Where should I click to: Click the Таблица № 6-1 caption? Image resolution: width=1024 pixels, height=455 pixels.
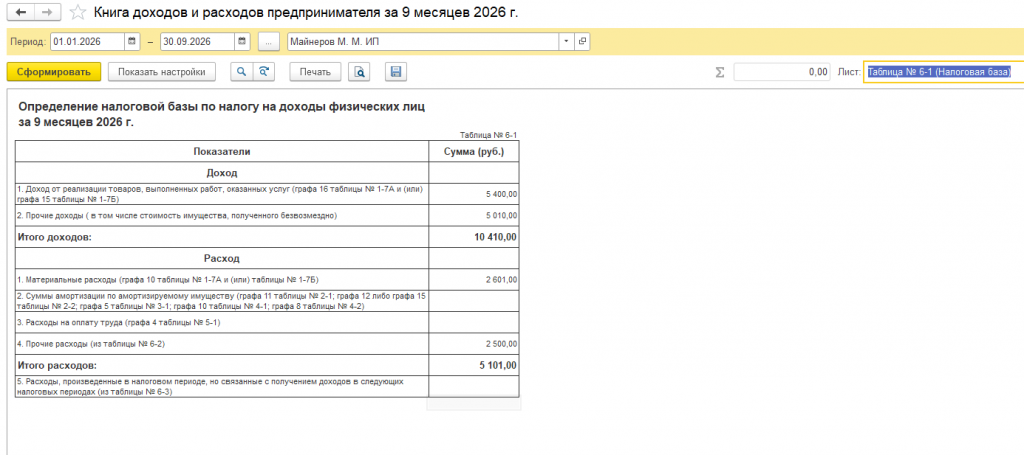click(x=488, y=135)
